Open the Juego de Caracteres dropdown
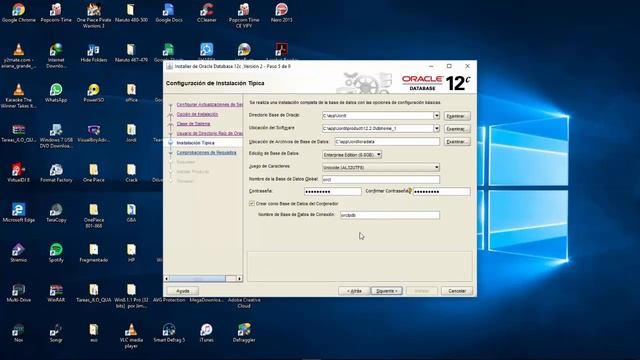Screen dimensions: 640x360 (381, 167)
